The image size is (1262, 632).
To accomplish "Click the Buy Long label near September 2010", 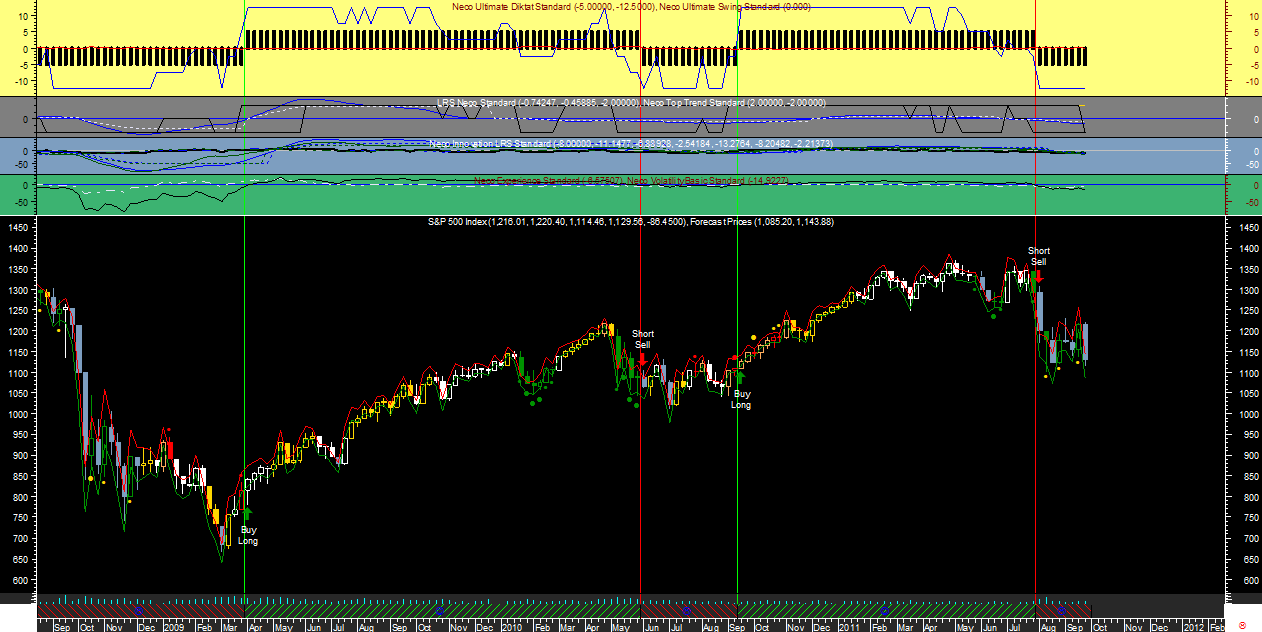I will click(741, 399).
